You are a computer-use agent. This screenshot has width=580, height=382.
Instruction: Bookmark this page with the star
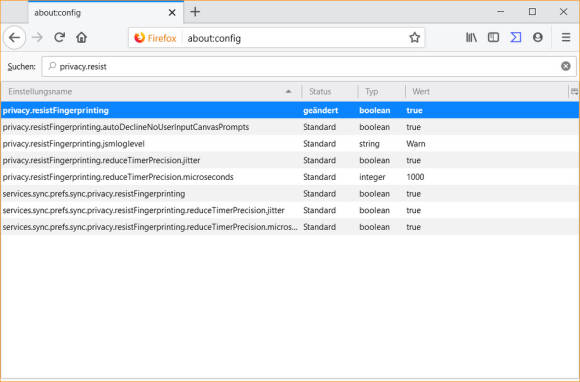(x=414, y=38)
